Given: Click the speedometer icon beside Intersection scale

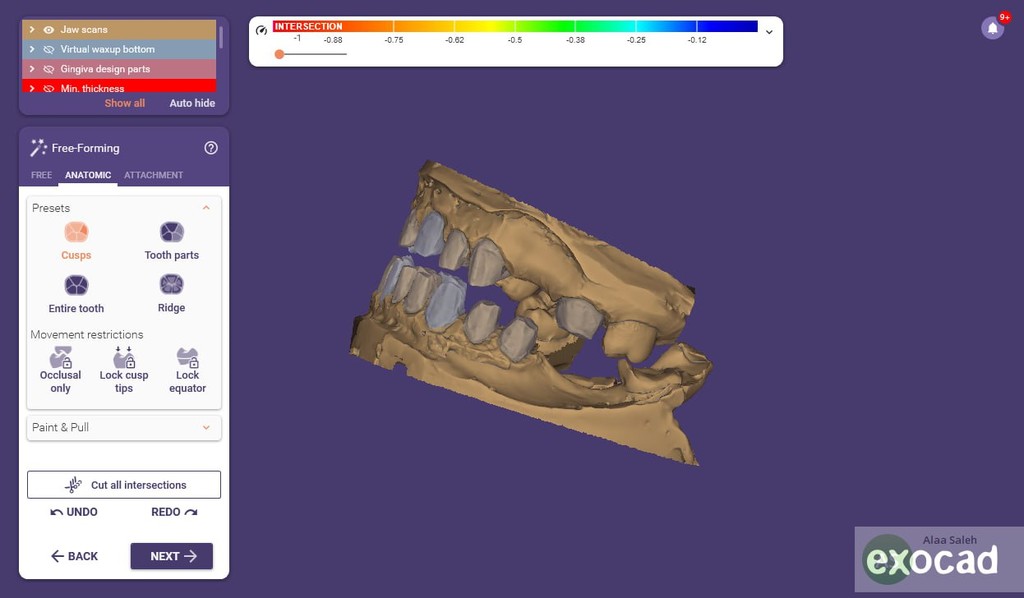Looking at the screenshot, I should click(261, 30).
